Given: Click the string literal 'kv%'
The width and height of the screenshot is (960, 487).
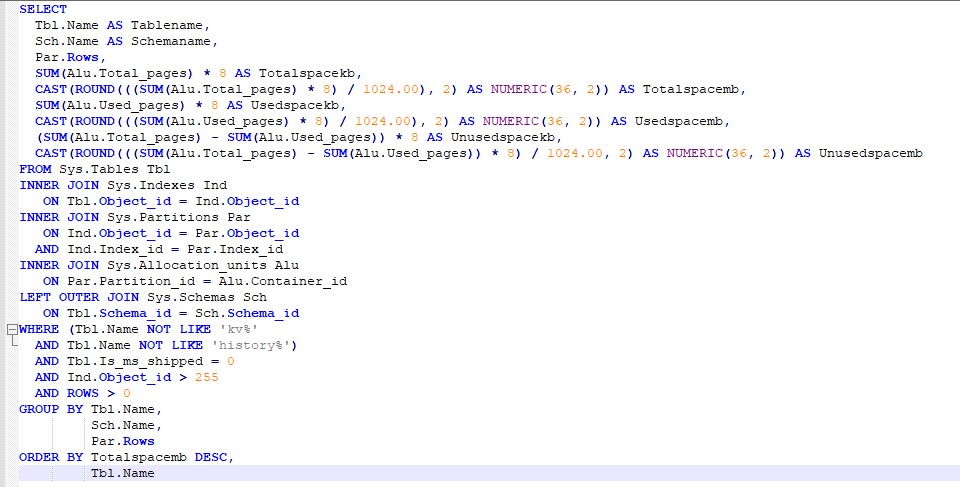Looking at the screenshot, I should tap(239, 330).
